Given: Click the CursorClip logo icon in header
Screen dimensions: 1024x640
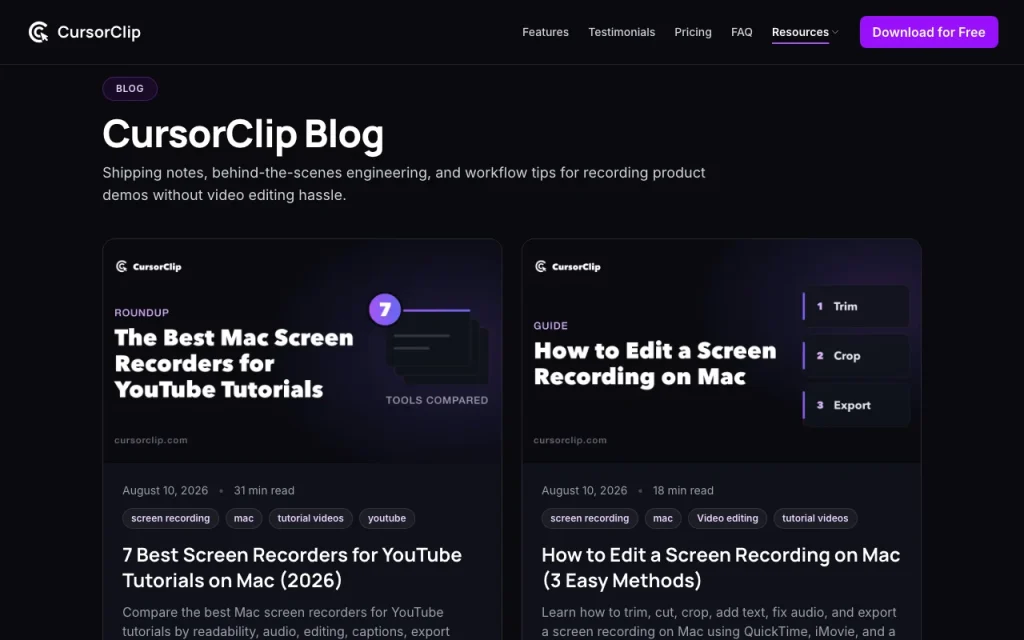Looking at the screenshot, I should pyautogui.click(x=39, y=32).
